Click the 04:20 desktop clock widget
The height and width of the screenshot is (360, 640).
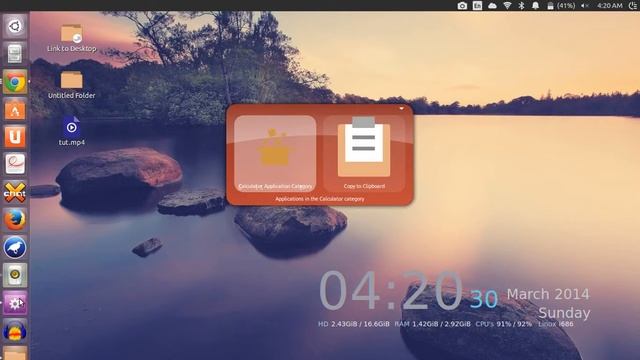[391, 291]
